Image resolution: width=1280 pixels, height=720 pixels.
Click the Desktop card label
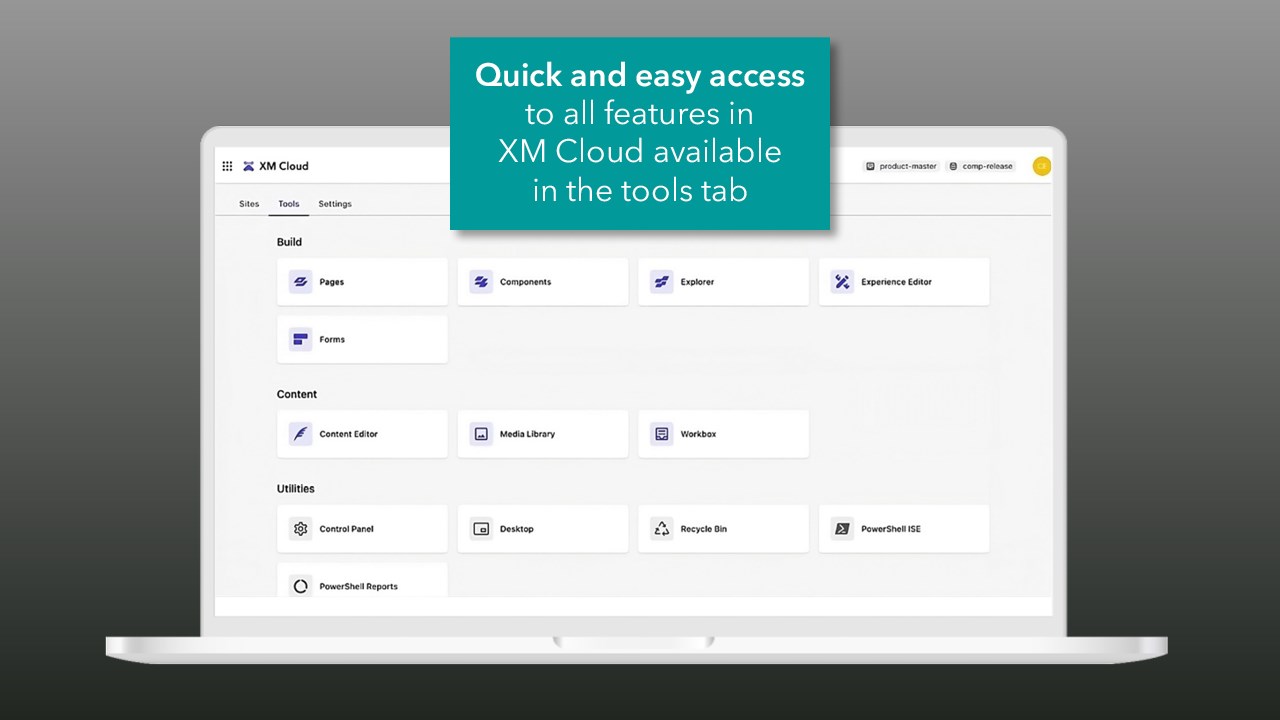[517, 529]
